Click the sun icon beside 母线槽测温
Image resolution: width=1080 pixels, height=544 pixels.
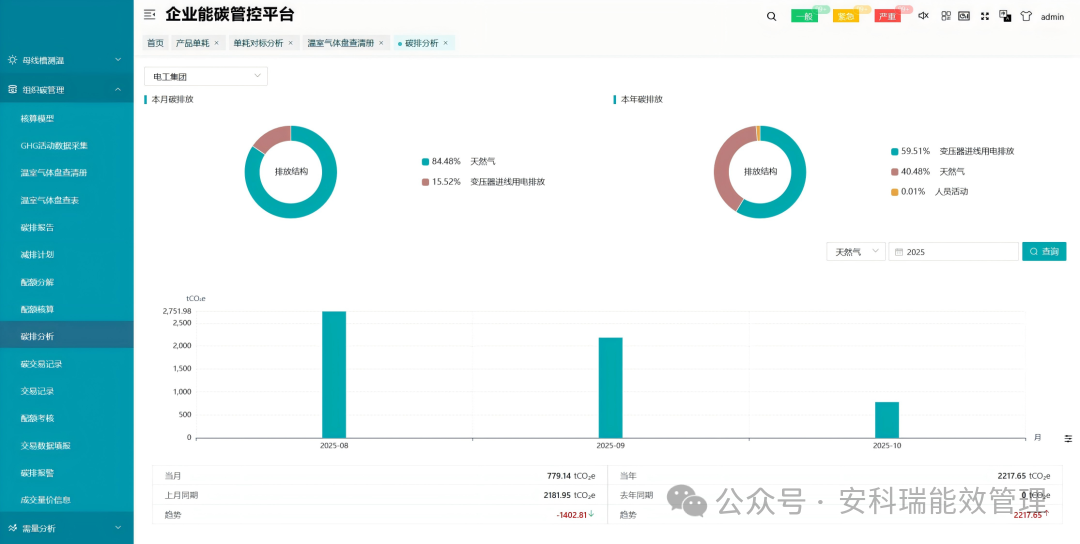click(x=12, y=60)
